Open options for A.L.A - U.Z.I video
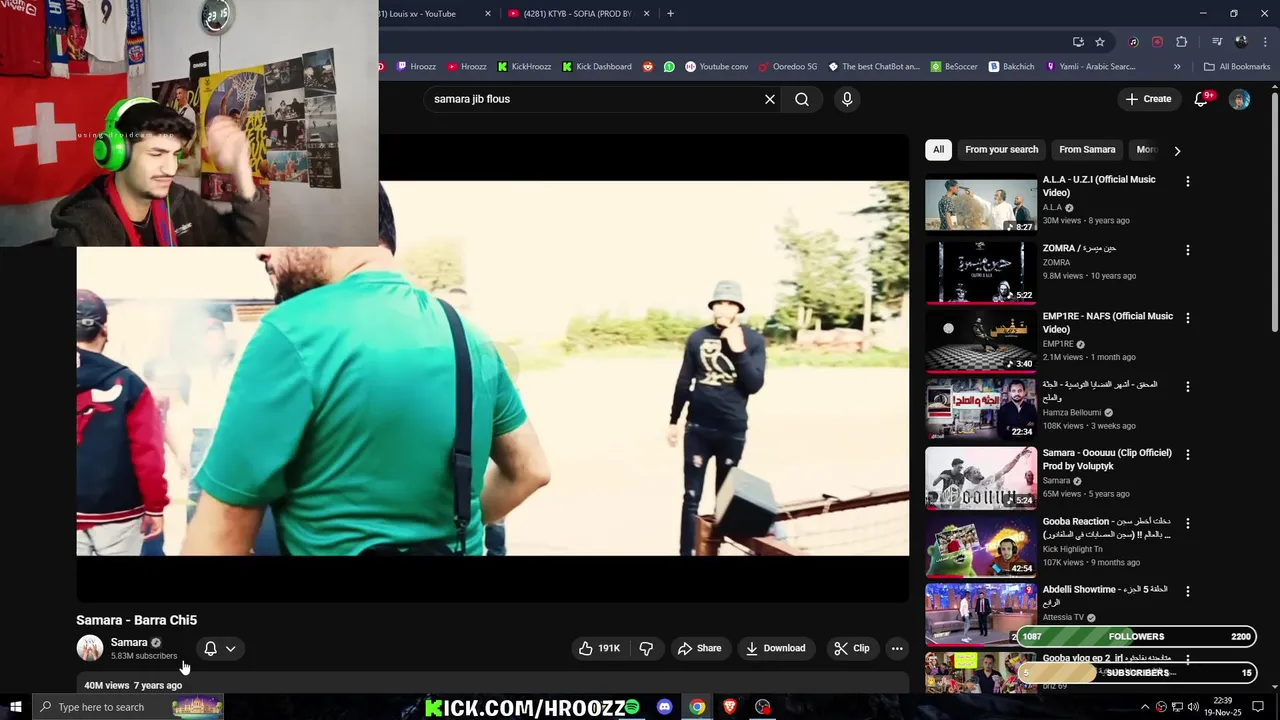The image size is (1280, 720). (1187, 182)
